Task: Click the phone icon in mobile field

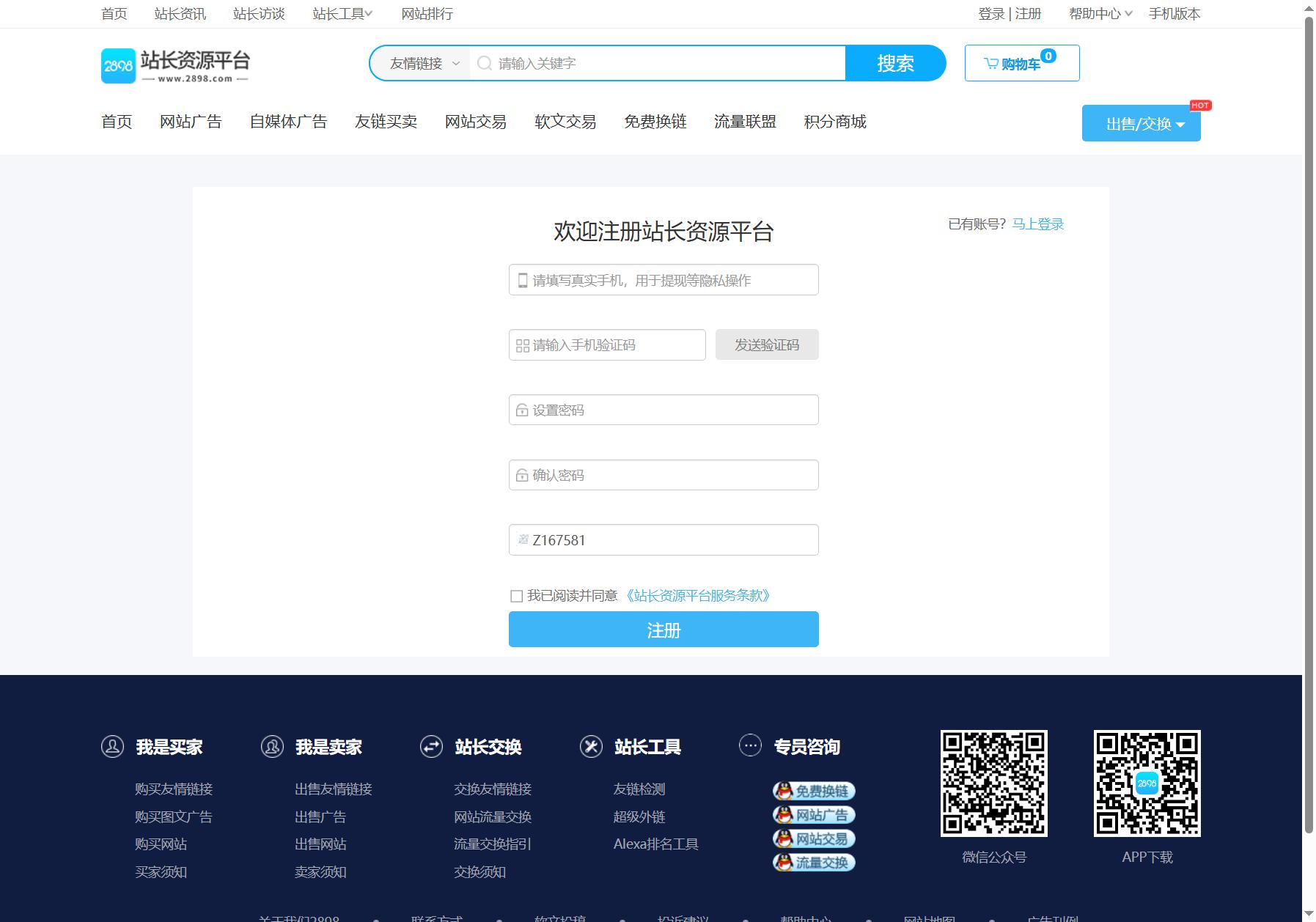Action: (523, 280)
